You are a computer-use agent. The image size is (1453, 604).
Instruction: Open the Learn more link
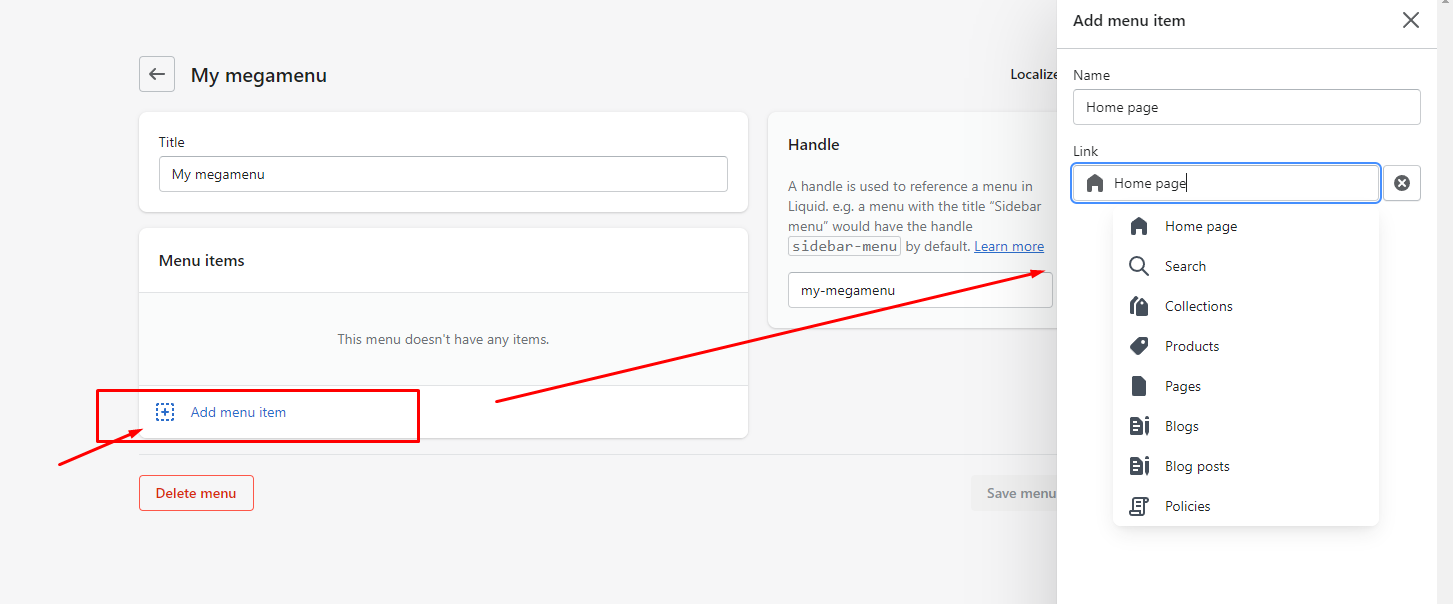click(1009, 247)
